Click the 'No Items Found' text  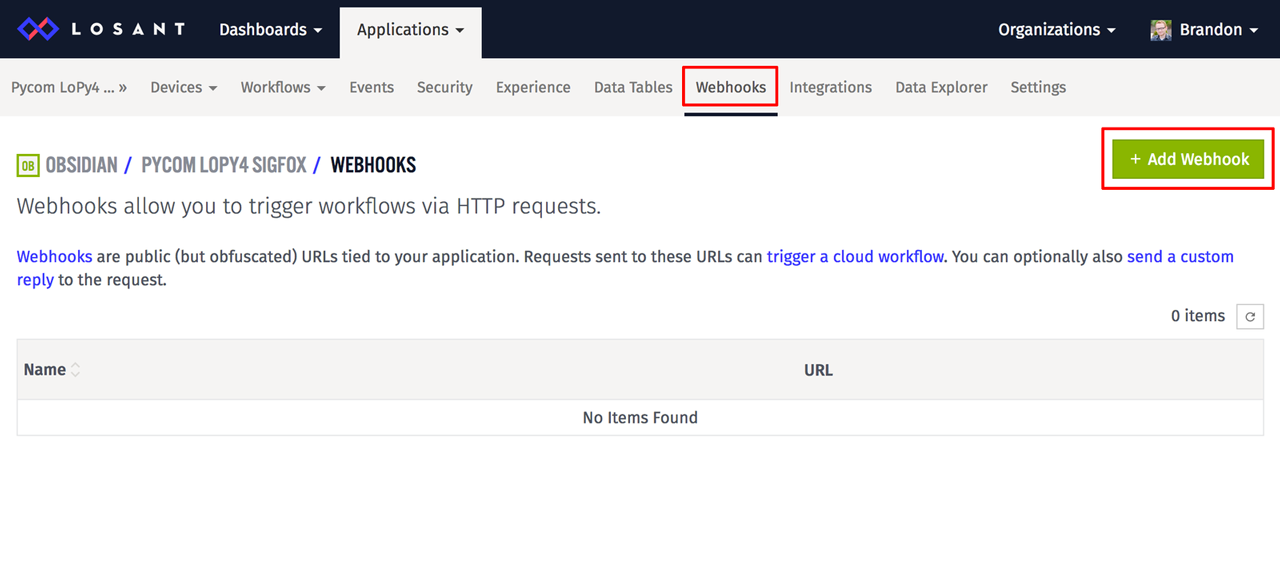pyautogui.click(x=640, y=418)
